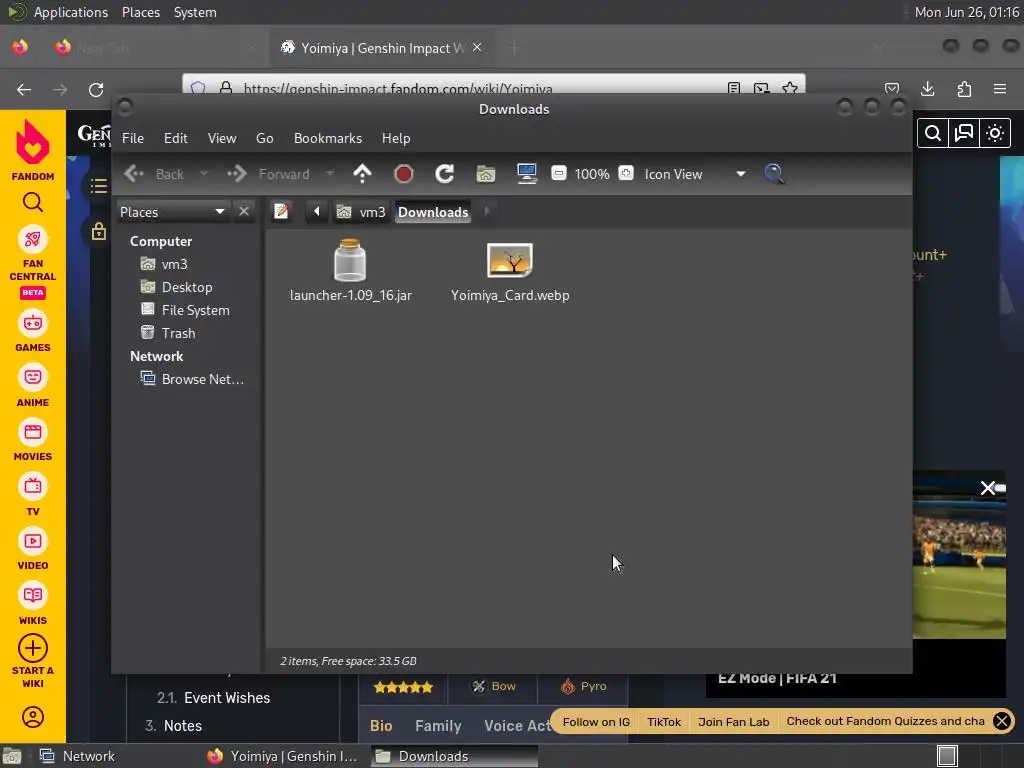Toggle light theme sun icon on wiki
1024x768 pixels.
click(x=995, y=133)
